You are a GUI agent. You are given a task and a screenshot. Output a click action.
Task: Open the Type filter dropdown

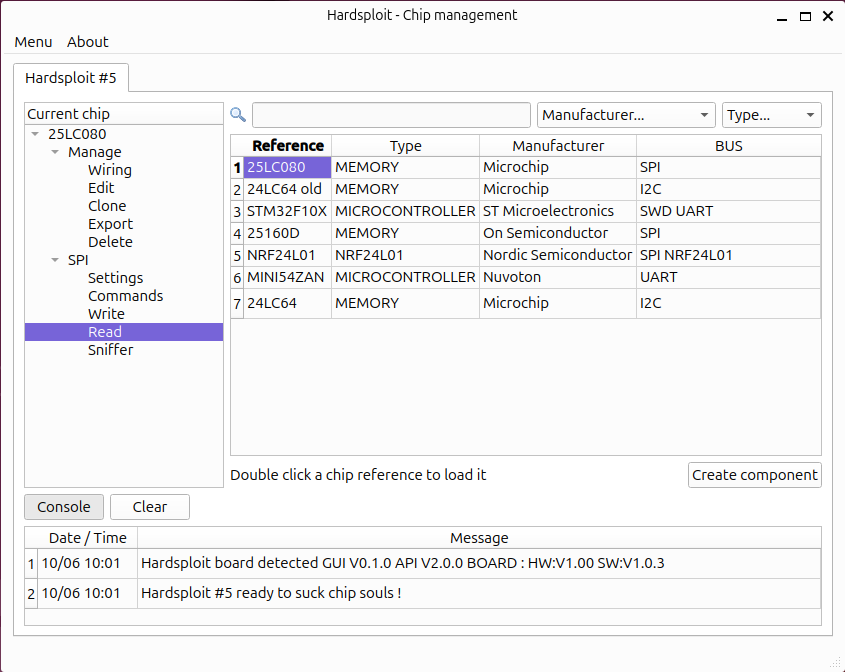(x=771, y=115)
